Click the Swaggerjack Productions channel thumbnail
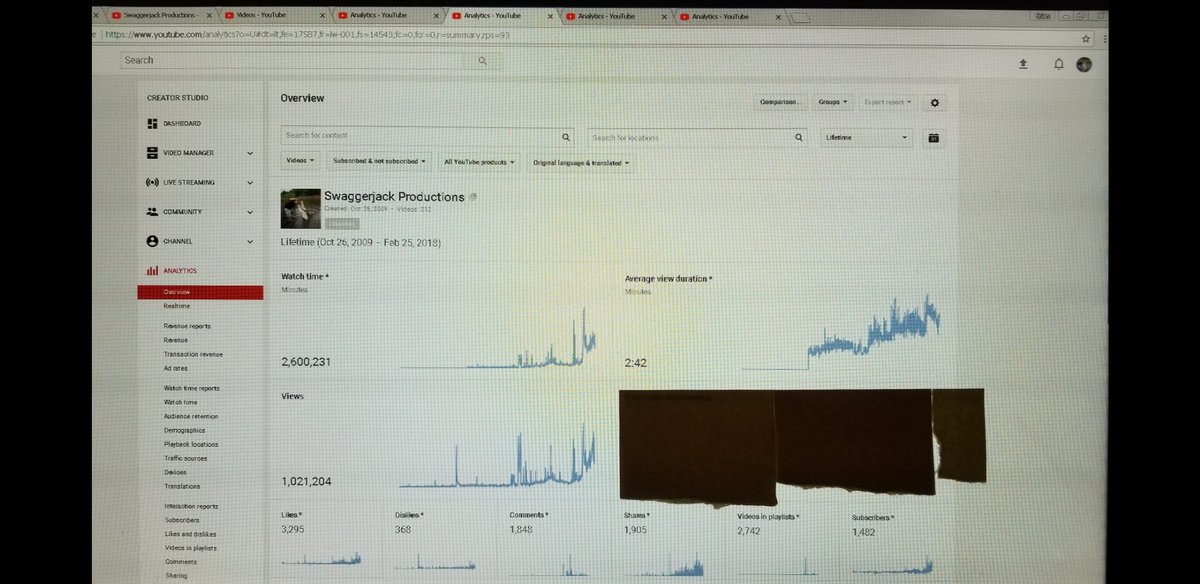 click(301, 209)
